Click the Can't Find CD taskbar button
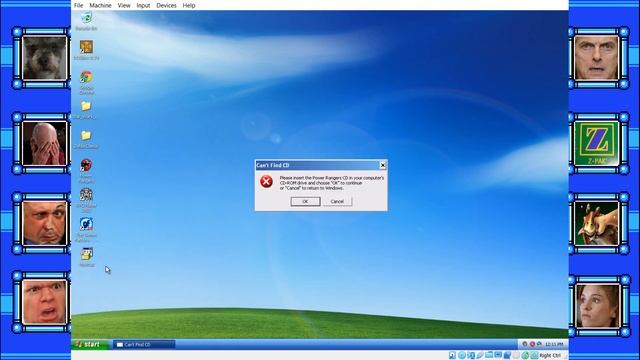Viewport: 640px width, 360px height. tap(144, 344)
